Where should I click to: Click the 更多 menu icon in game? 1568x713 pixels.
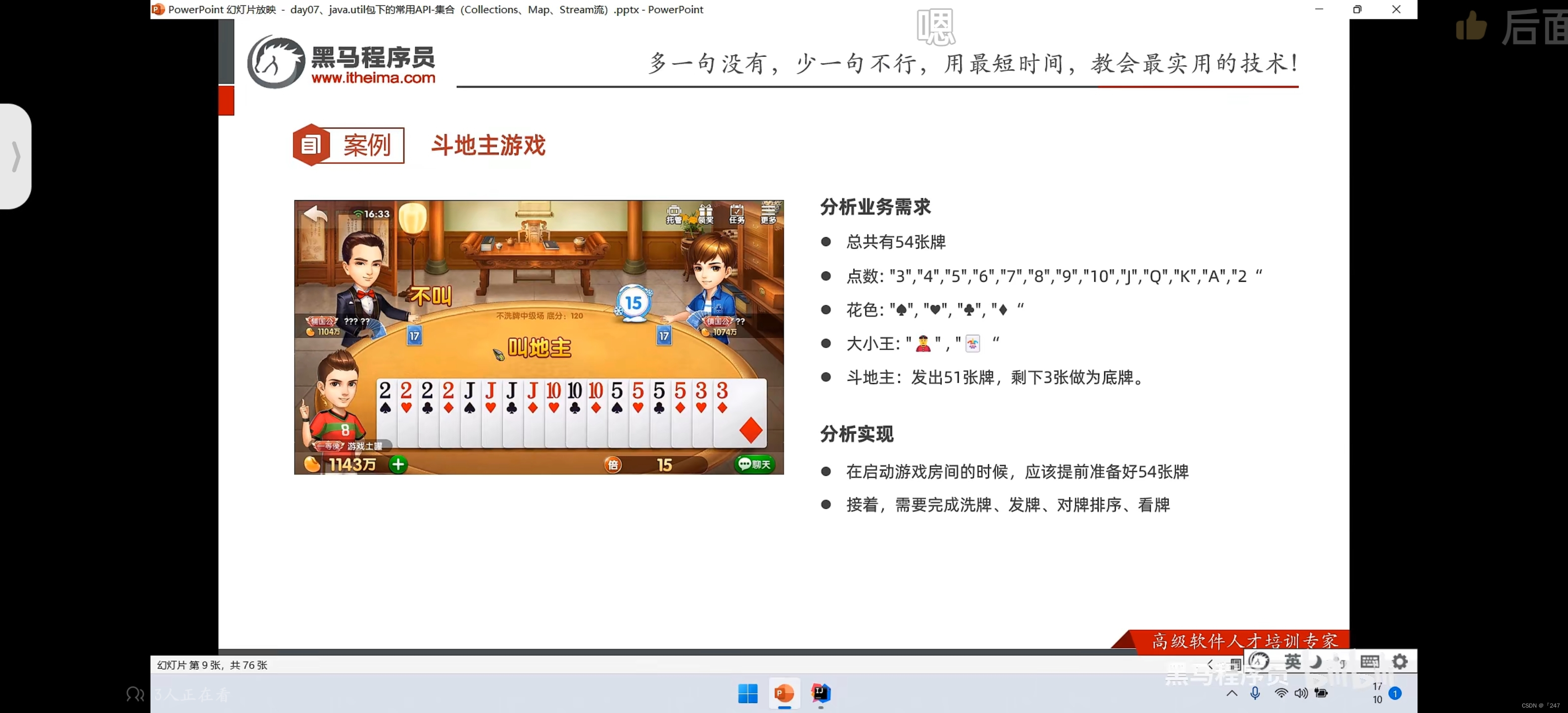coord(769,214)
